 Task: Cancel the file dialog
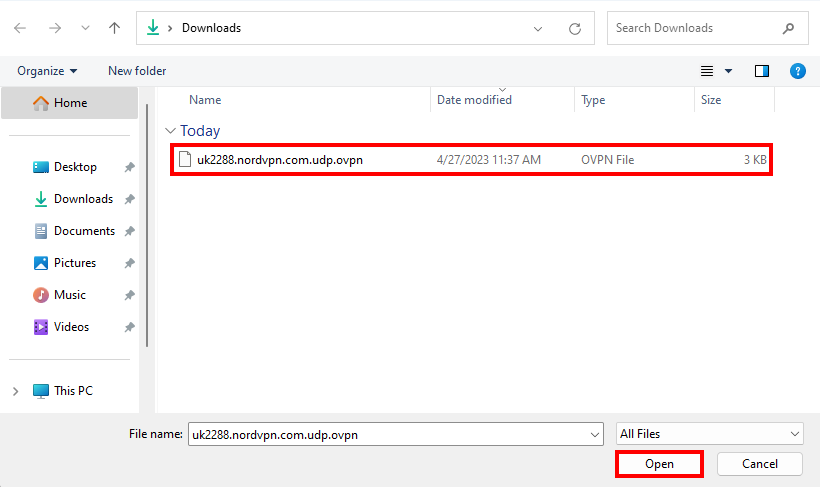760,464
